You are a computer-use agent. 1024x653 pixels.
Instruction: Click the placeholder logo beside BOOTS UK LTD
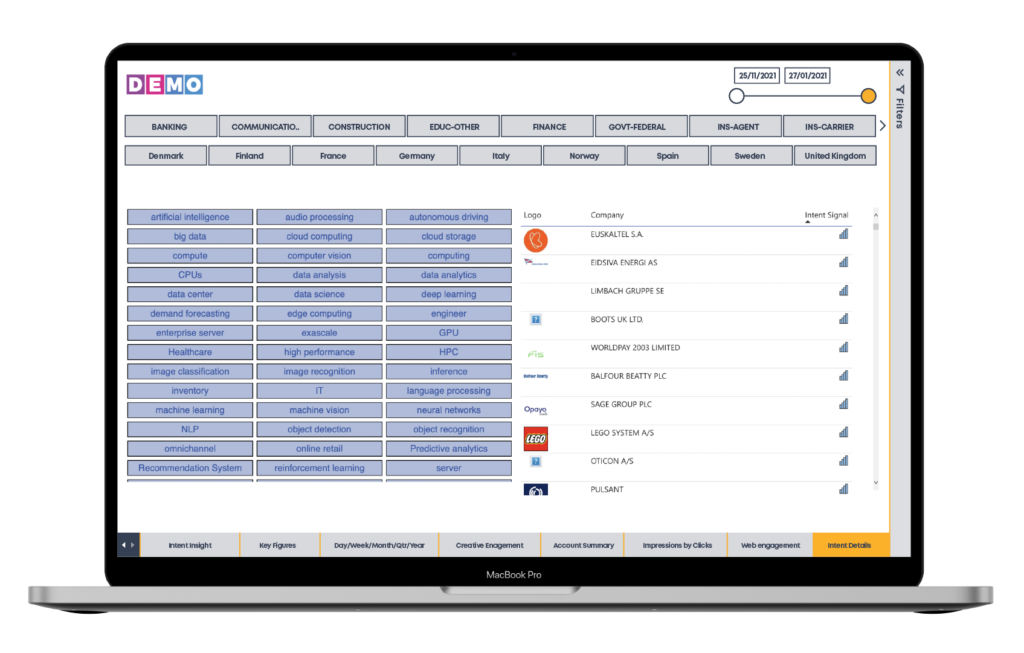(536, 319)
